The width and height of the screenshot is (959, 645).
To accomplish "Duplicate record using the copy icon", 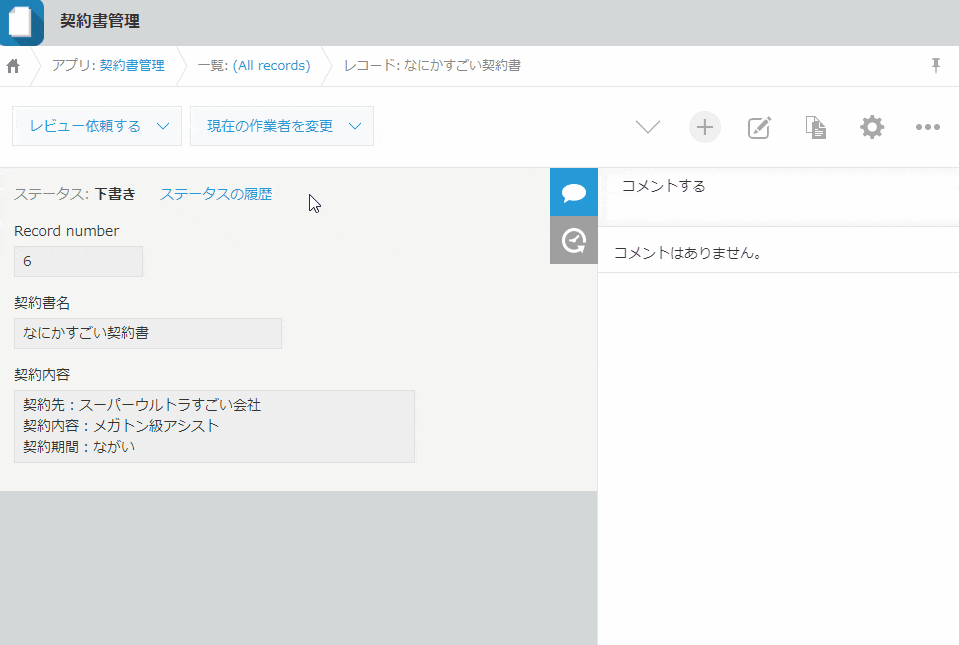I will point(815,127).
